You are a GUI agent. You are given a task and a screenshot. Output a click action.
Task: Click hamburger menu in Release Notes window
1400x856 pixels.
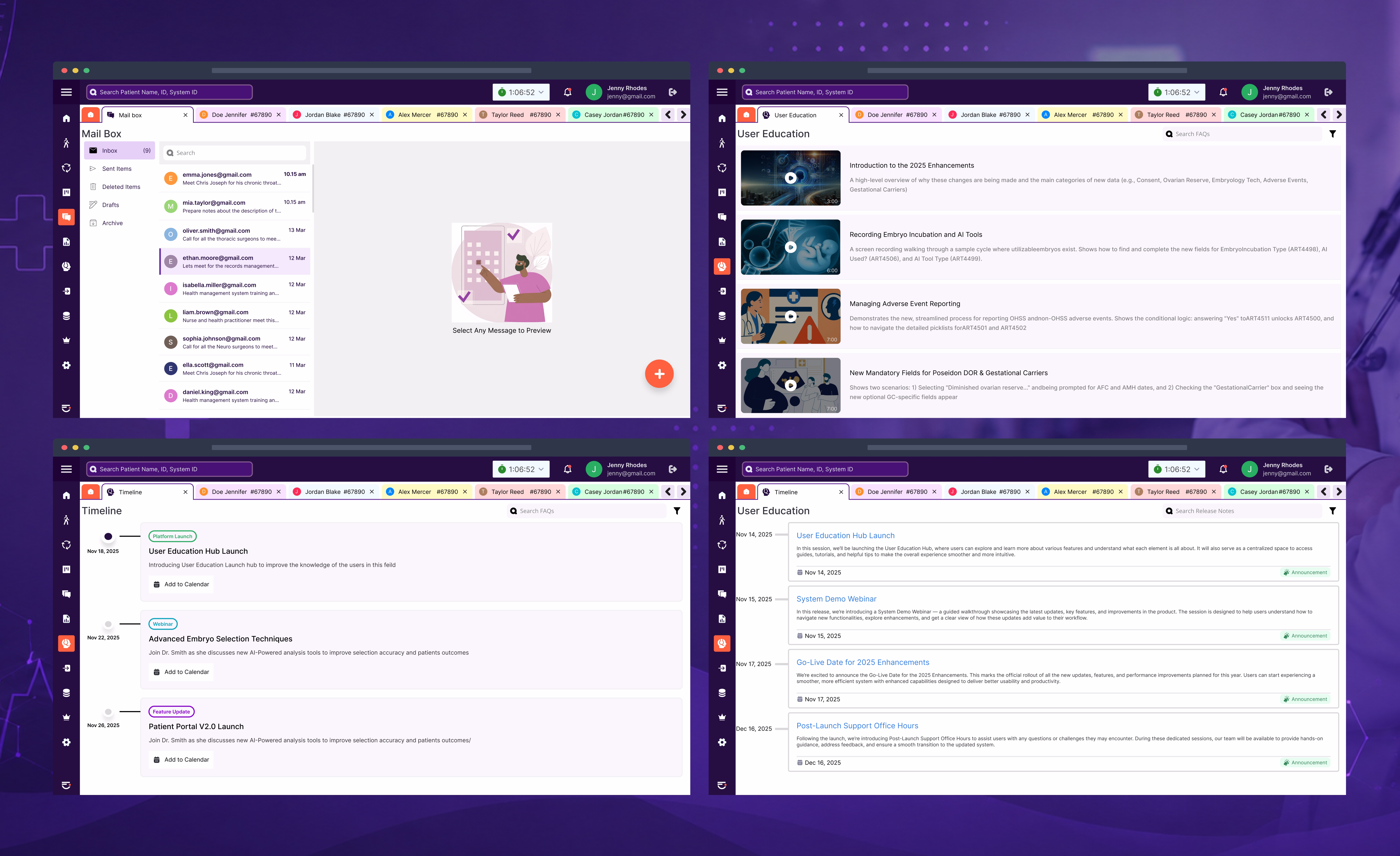[722, 469]
